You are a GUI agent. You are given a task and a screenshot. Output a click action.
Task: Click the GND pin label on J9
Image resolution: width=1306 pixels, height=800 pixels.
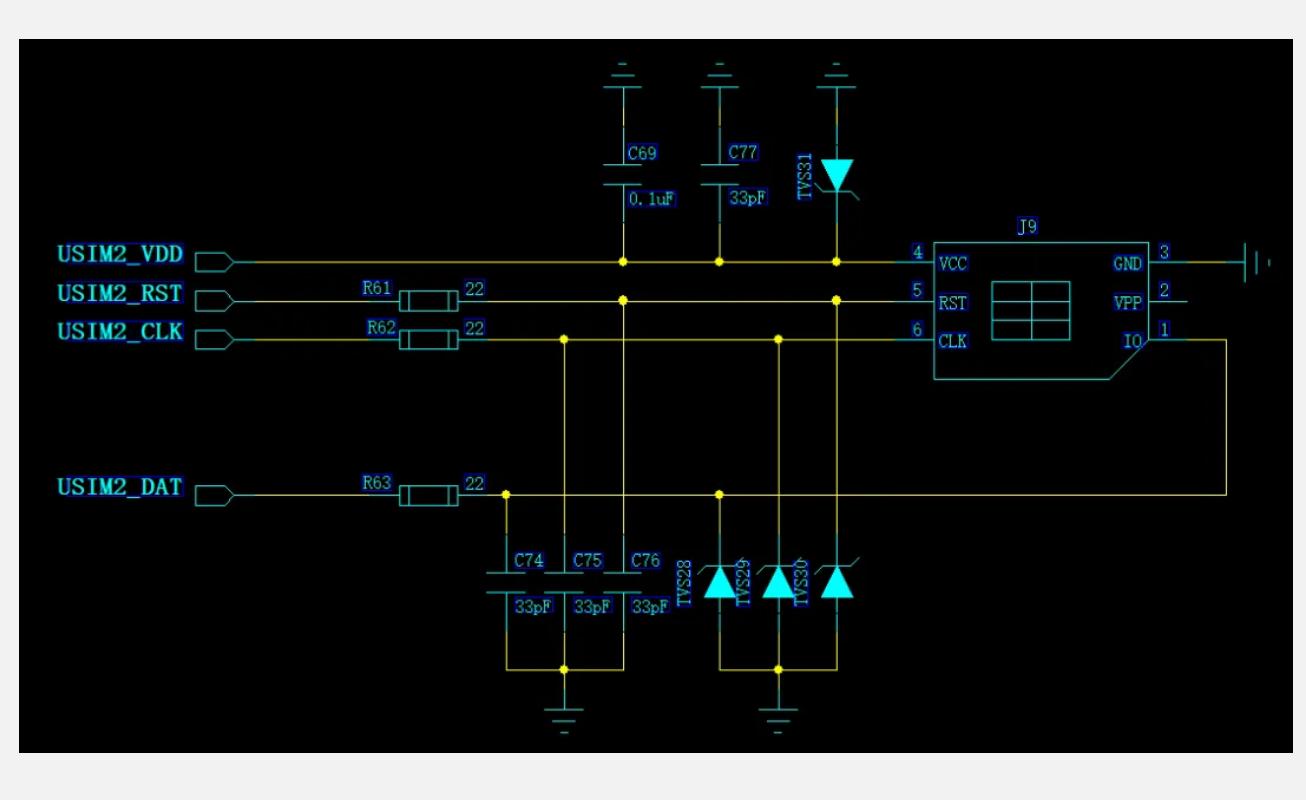tap(1128, 265)
